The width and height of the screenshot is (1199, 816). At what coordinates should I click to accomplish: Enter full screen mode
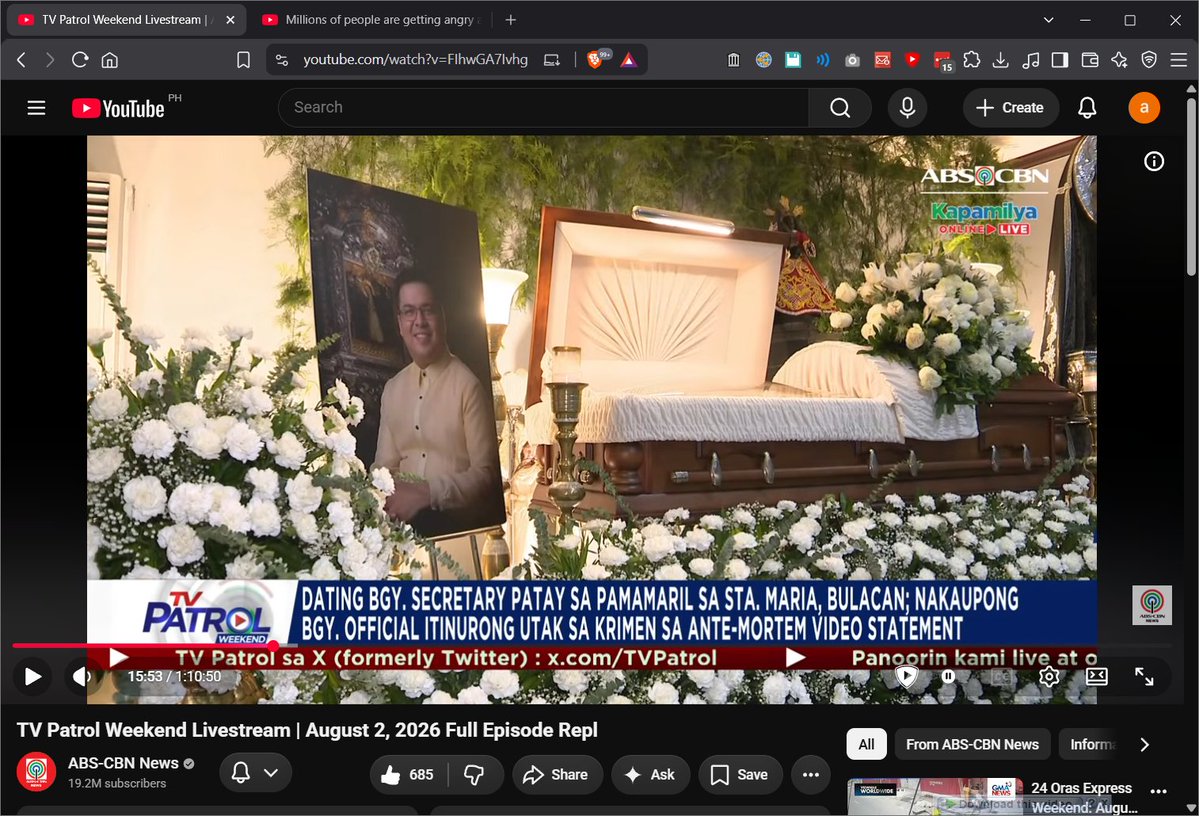point(1144,677)
